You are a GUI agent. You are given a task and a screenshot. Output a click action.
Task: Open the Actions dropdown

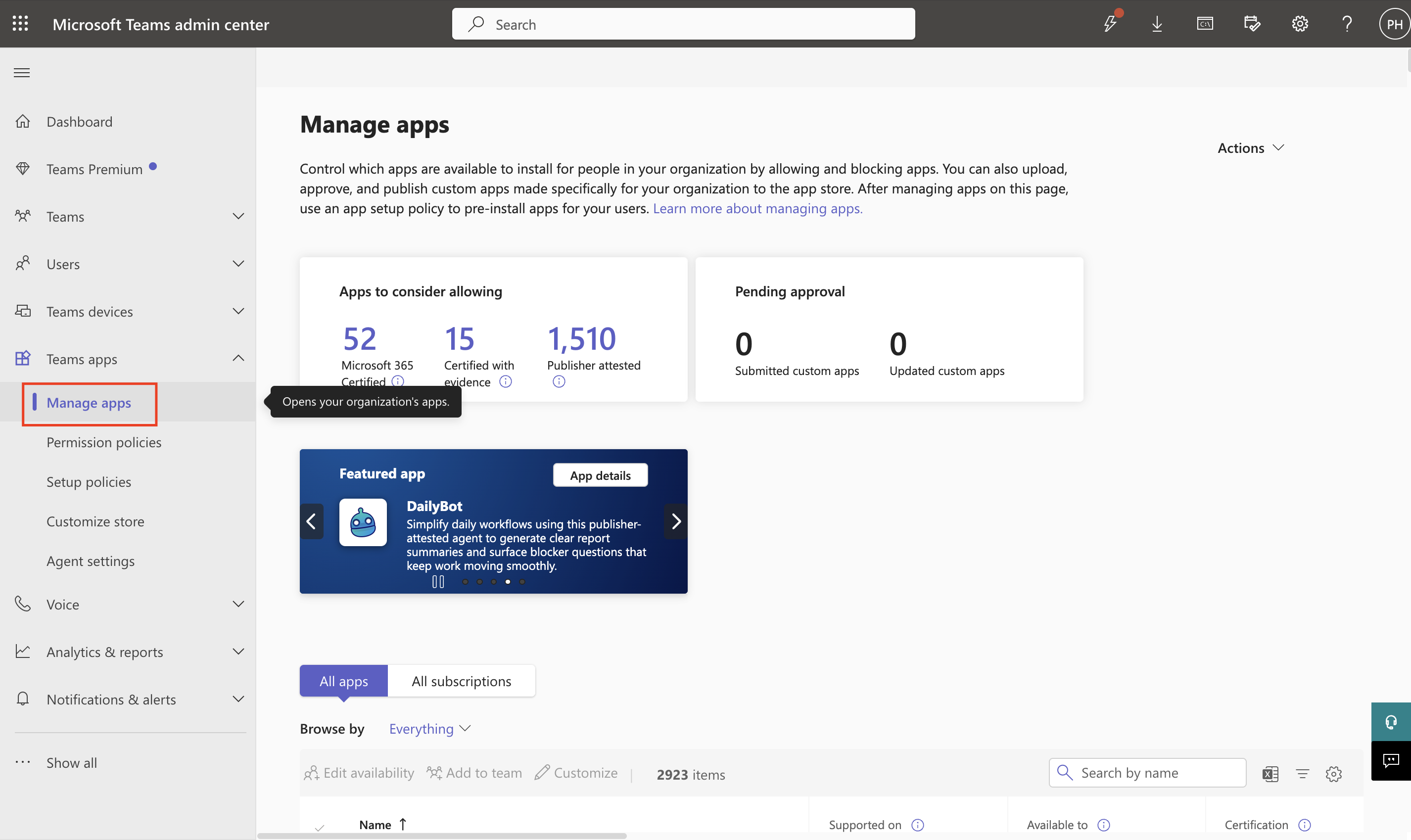click(1251, 148)
